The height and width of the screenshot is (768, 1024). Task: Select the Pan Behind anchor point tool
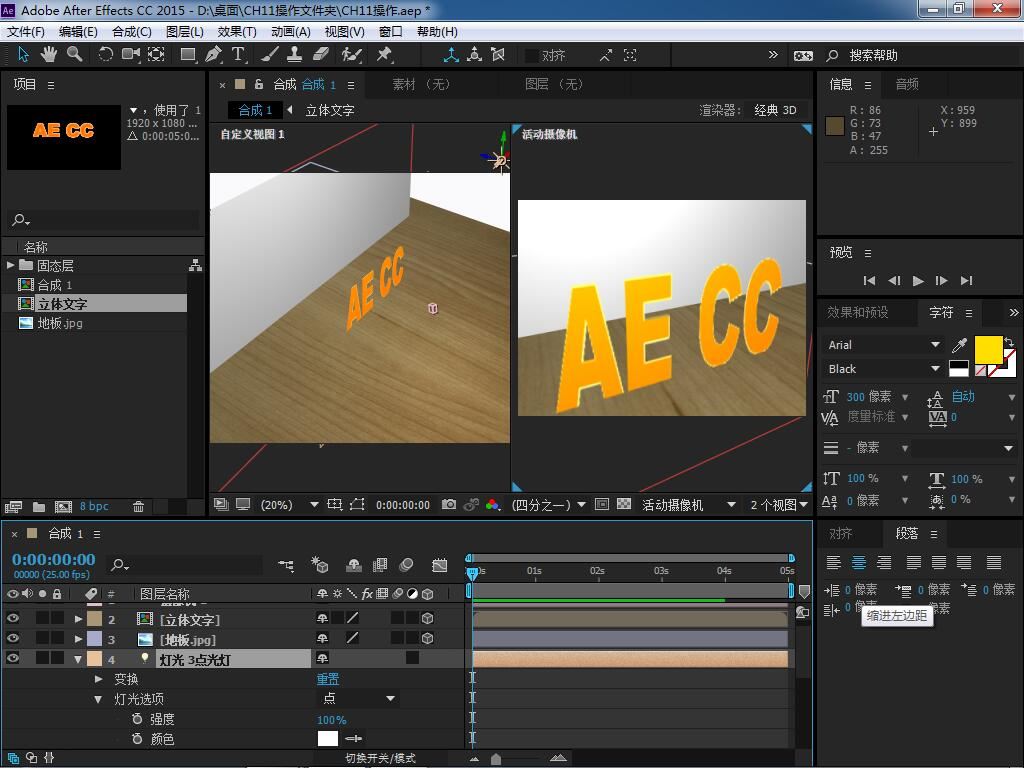[157, 55]
